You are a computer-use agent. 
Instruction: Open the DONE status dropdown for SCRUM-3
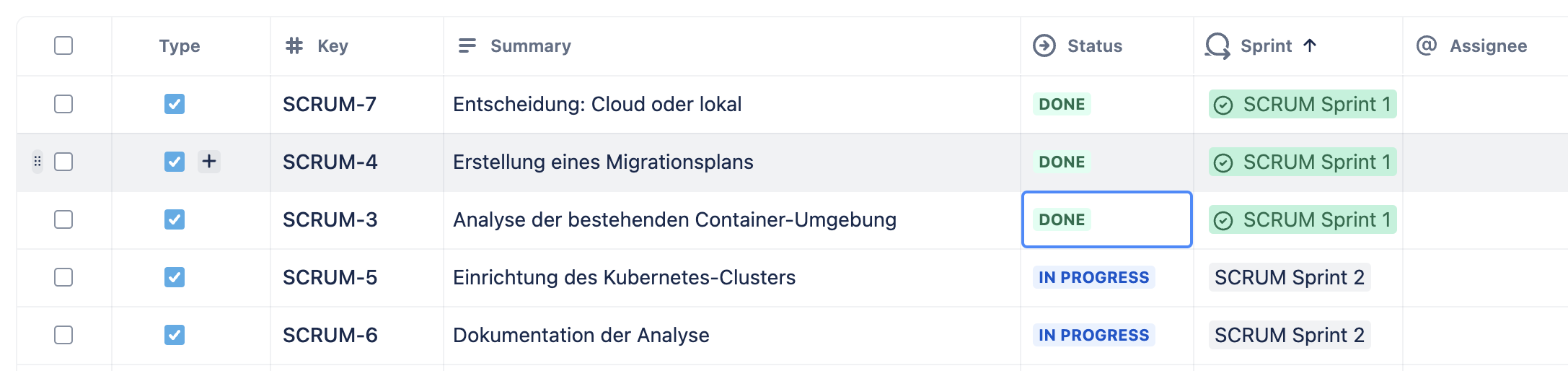[x=1062, y=219]
